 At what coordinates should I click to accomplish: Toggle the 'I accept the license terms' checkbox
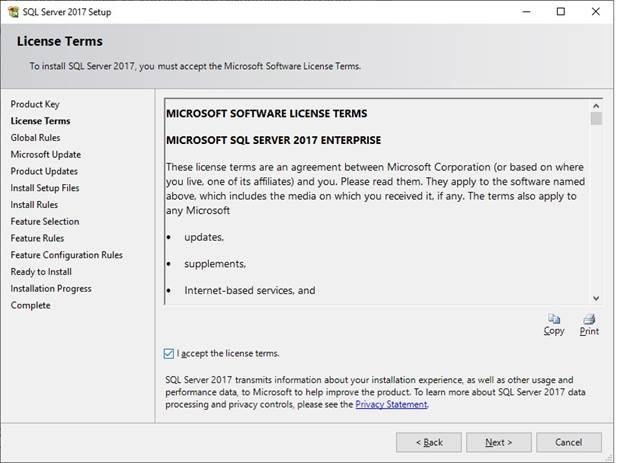(167, 353)
